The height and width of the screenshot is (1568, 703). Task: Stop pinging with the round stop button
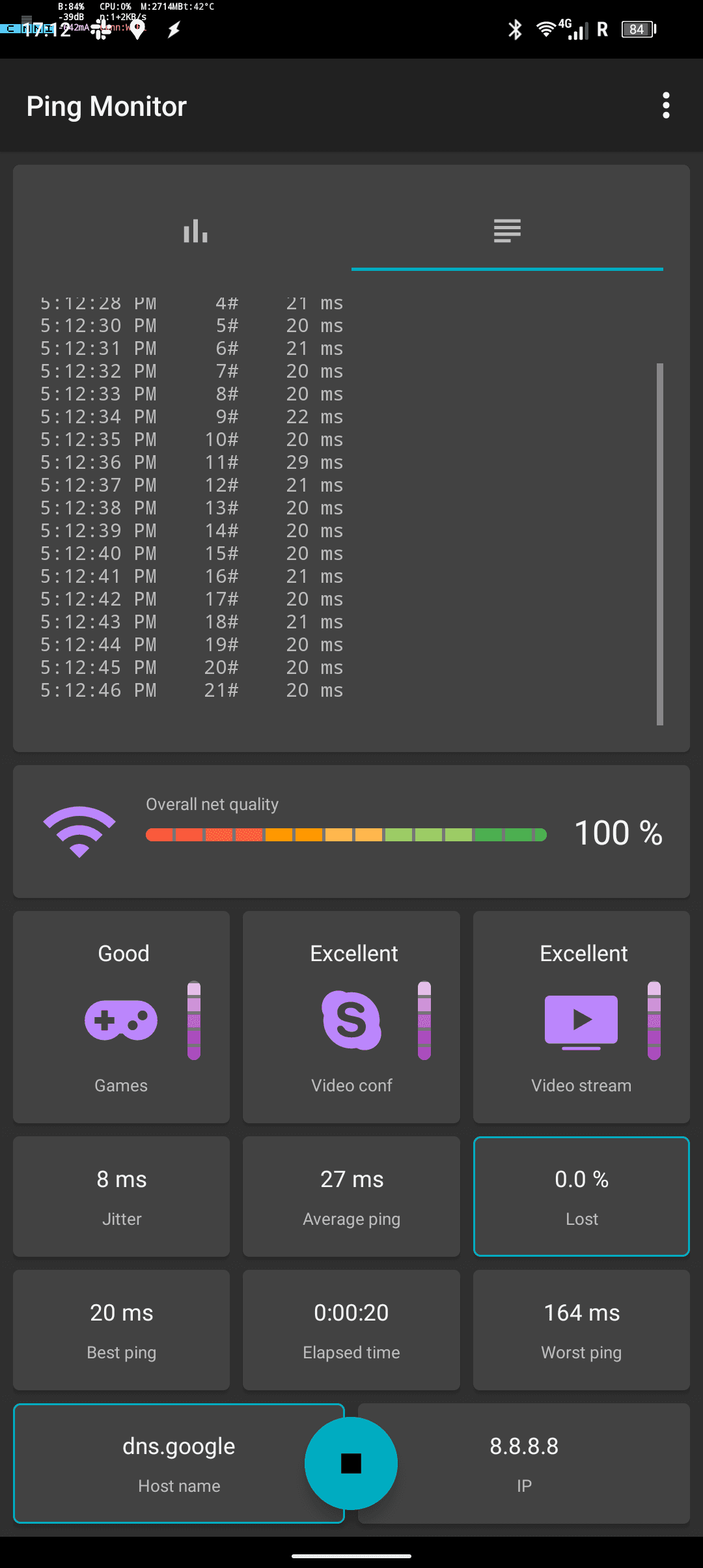point(351,1463)
